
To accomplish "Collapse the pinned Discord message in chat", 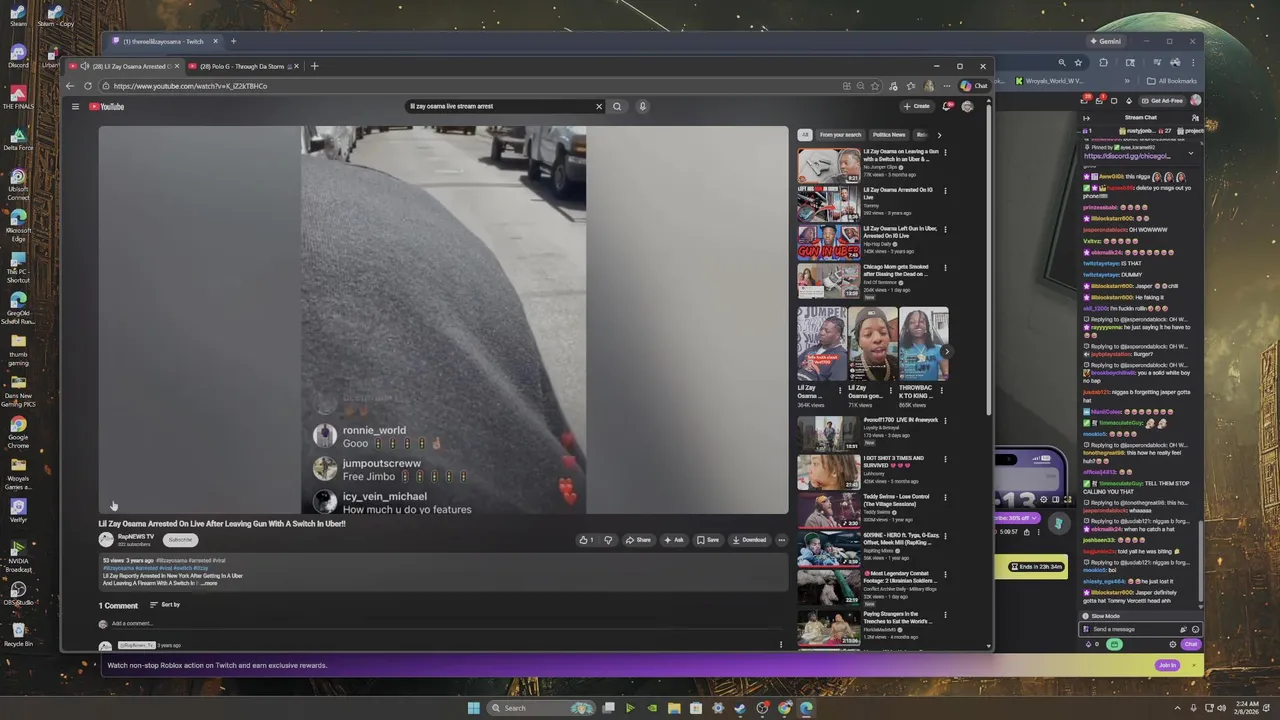I will coord(1190,155).
